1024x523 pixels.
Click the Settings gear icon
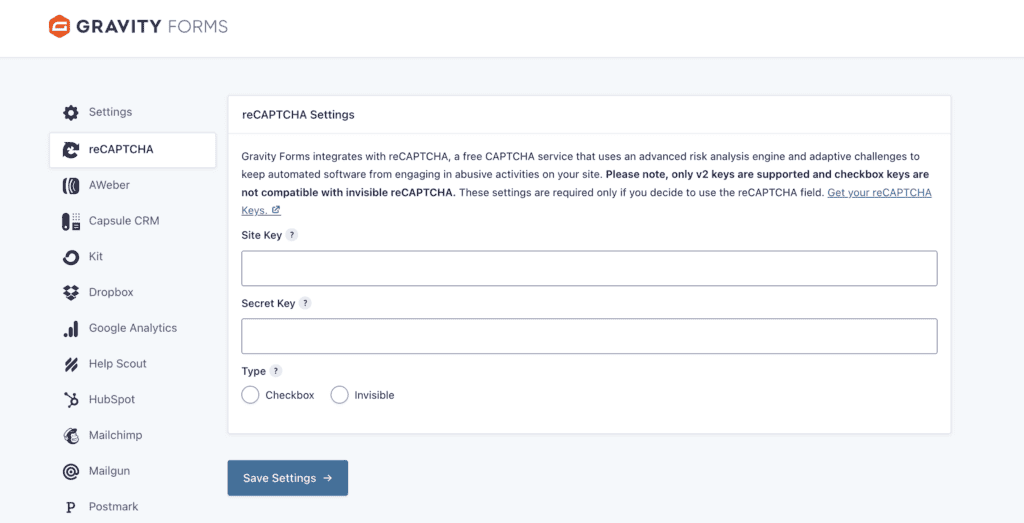pyautogui.click(x=71, y=112)
